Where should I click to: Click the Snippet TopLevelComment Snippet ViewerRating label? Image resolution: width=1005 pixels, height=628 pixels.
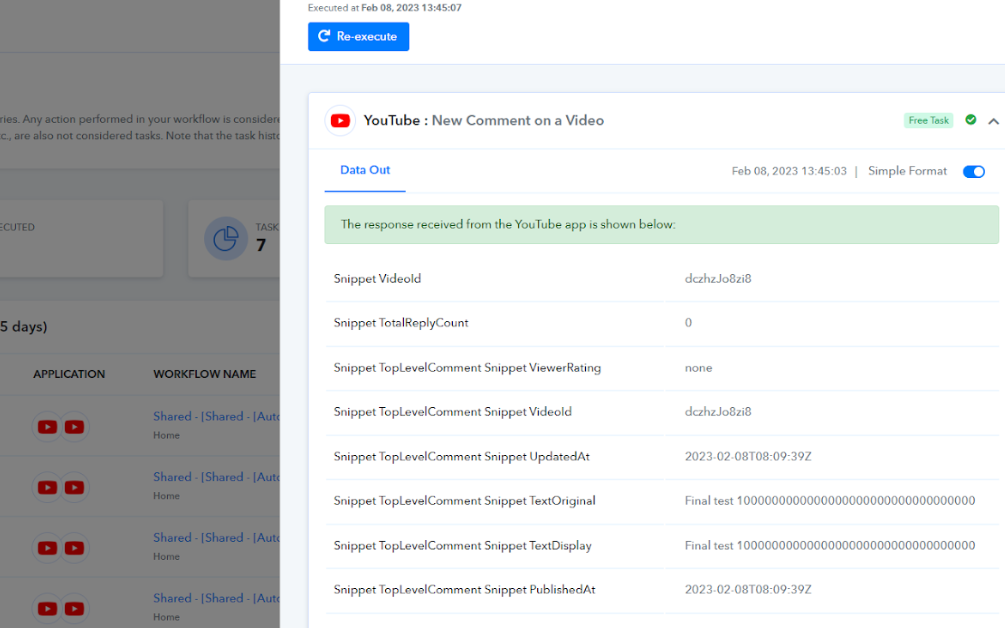467,368
